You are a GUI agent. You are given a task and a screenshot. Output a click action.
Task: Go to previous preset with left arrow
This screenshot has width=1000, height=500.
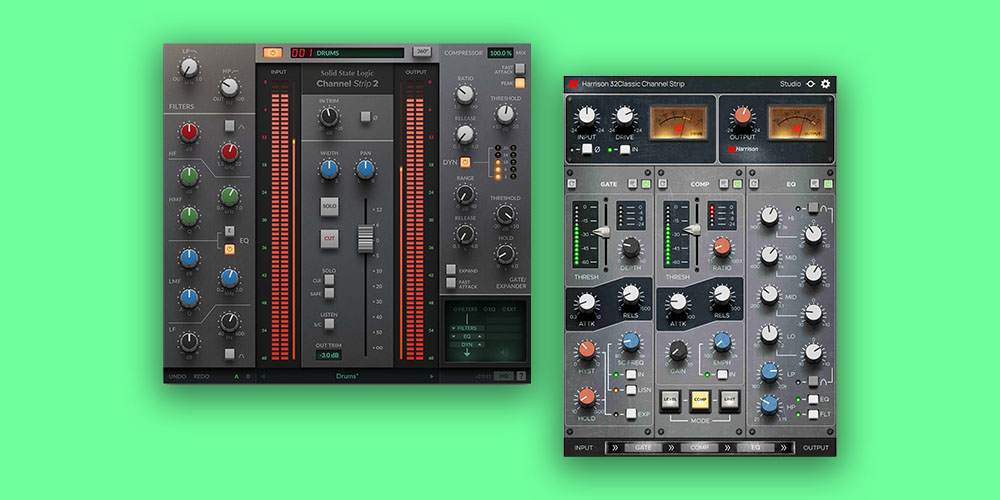pyautogui.click(x=263, y=377)
